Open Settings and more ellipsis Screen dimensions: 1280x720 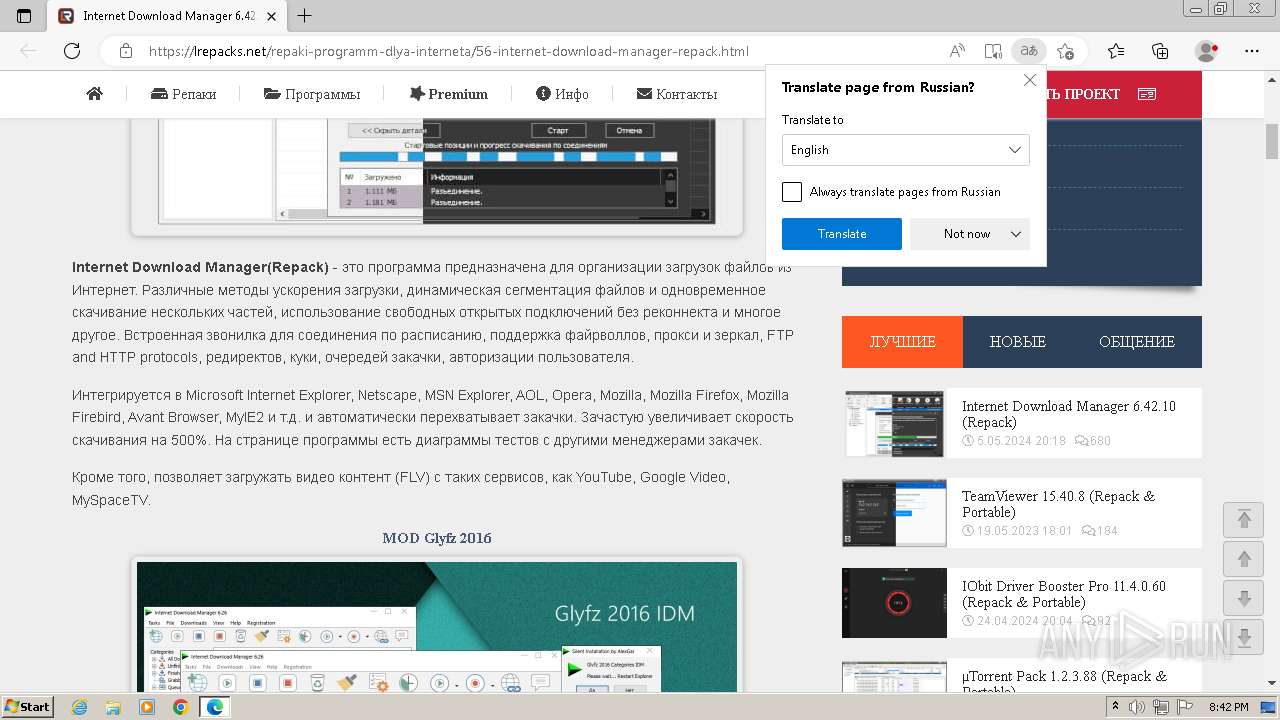pyautogui.click(x=1252, y=51)
